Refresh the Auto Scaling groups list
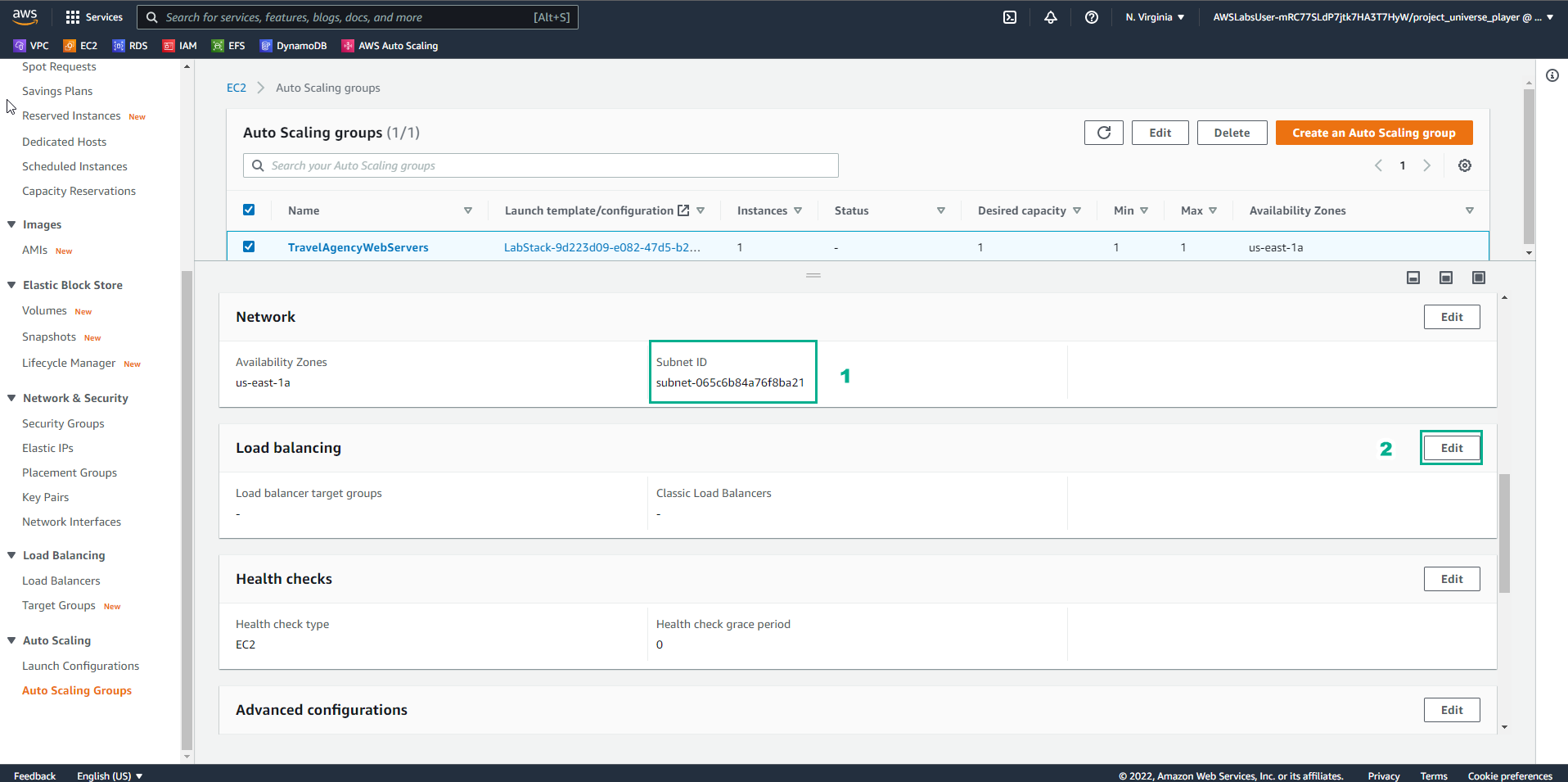1568x782 pixels. click(1104, 133)
